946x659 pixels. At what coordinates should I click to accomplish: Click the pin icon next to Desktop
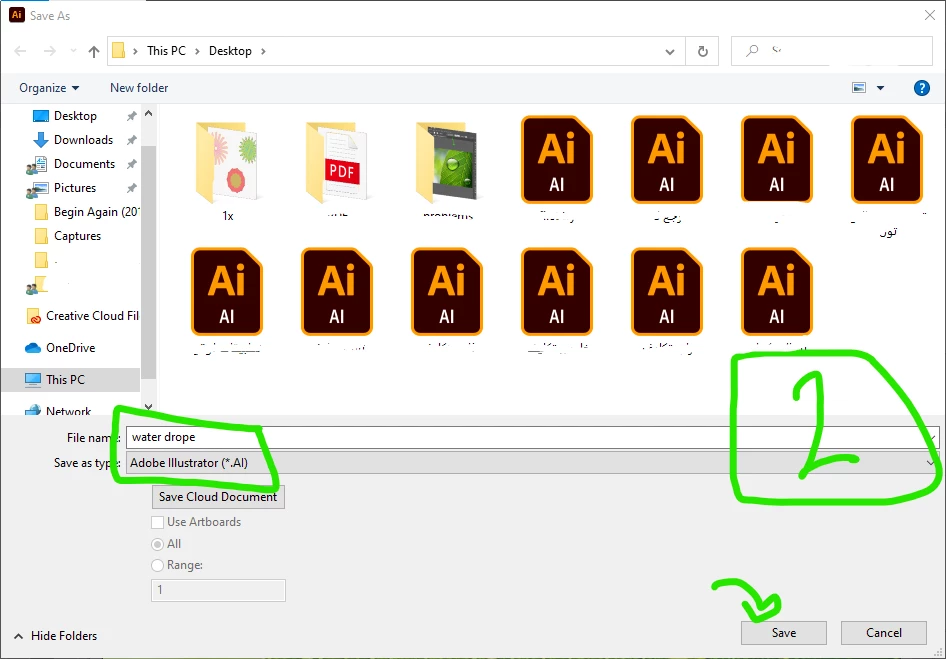(x=132, y=116)
